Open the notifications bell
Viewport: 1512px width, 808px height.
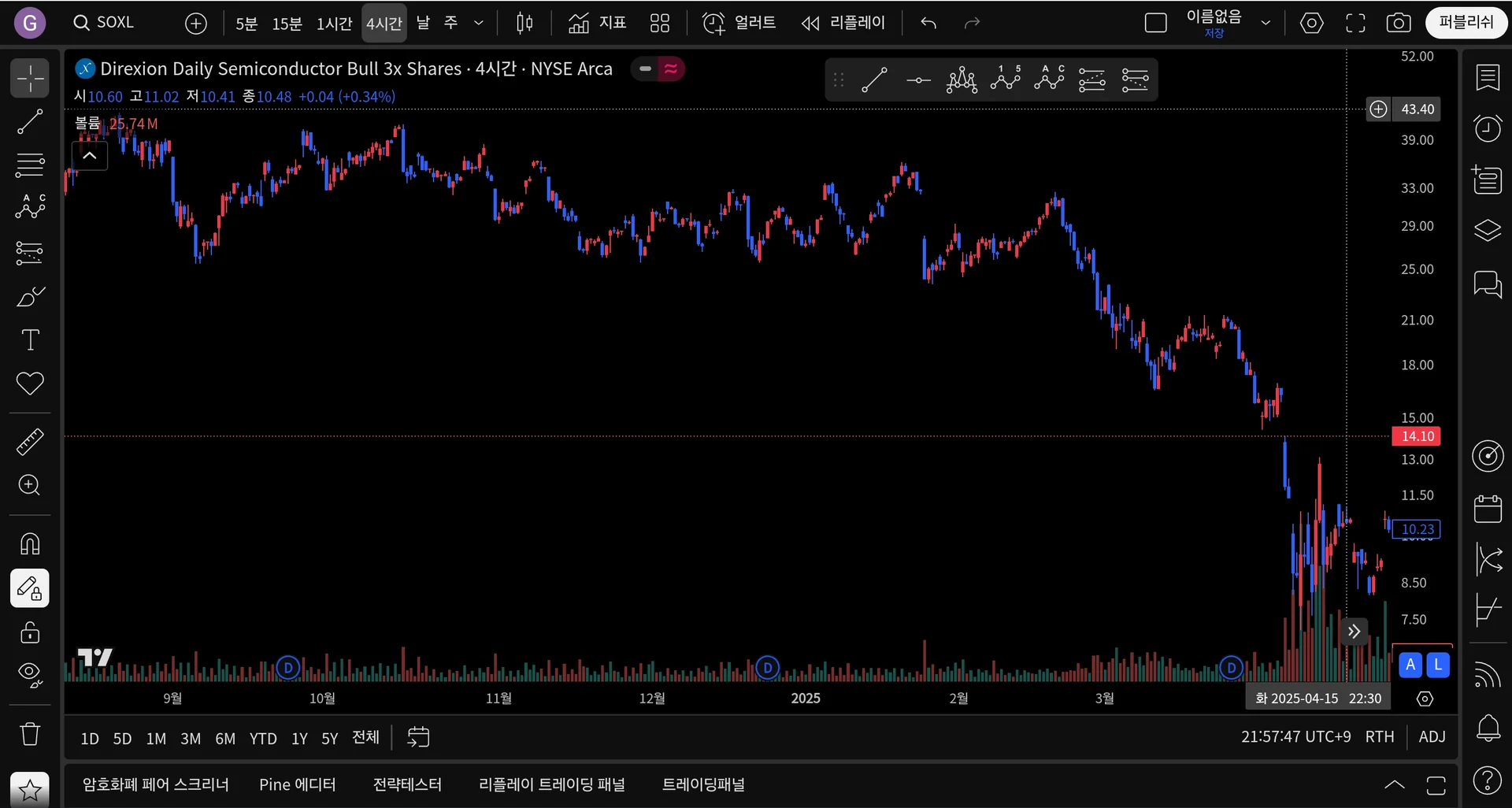(x=1488, y=728)
